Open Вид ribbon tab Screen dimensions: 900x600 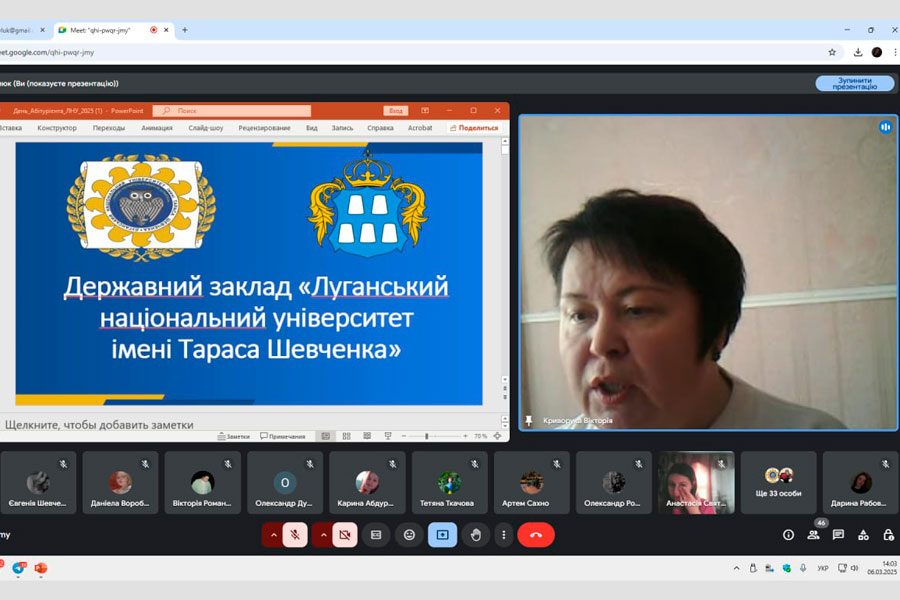coord(312,128)
